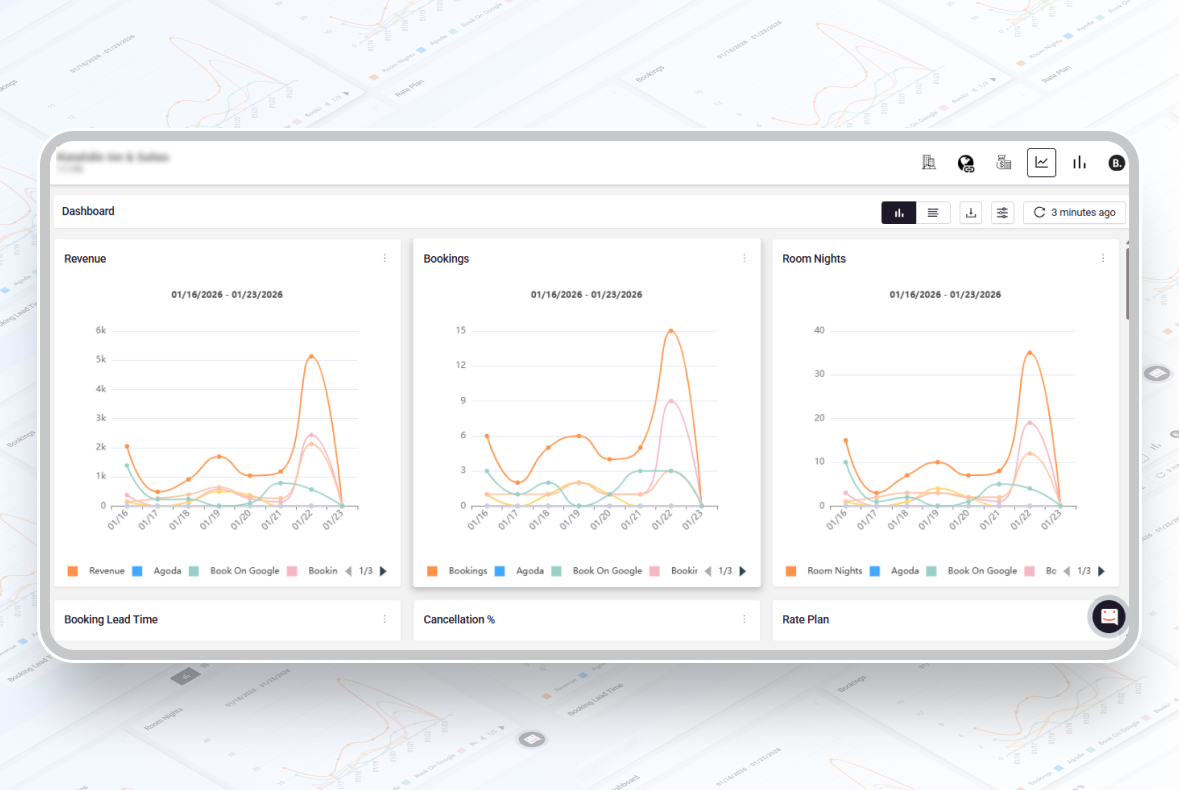Click 40 axis label in Room Nights chart
This screenshot has width=1179, height=790.
[819, 330]
